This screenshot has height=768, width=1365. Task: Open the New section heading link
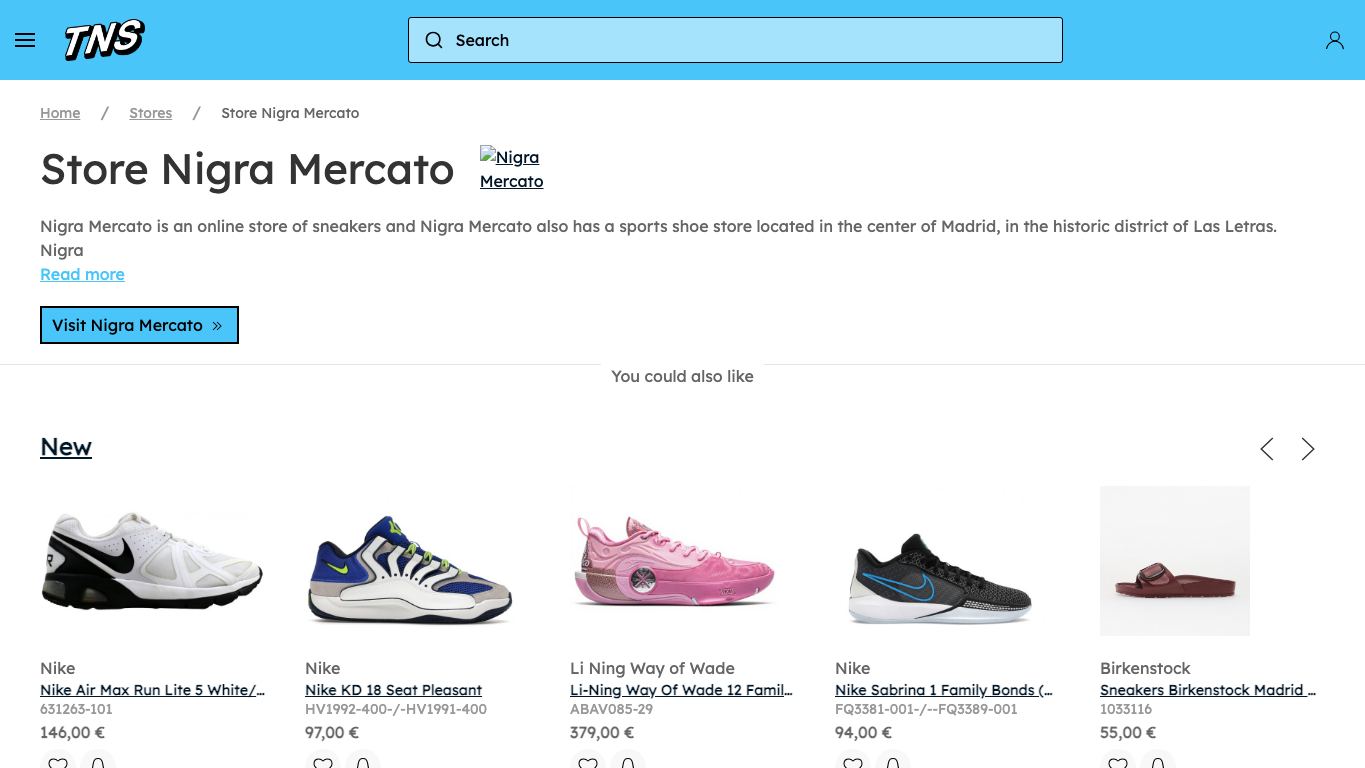[x=66, y=447]
